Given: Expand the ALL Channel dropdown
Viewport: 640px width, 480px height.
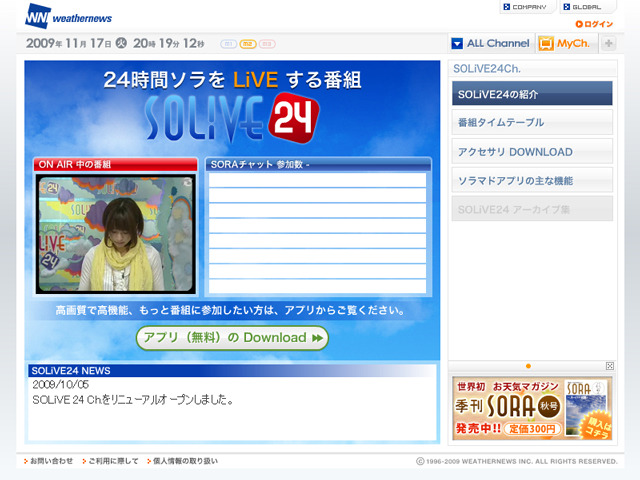Looking at the screenshot, I should pos(491,43).
